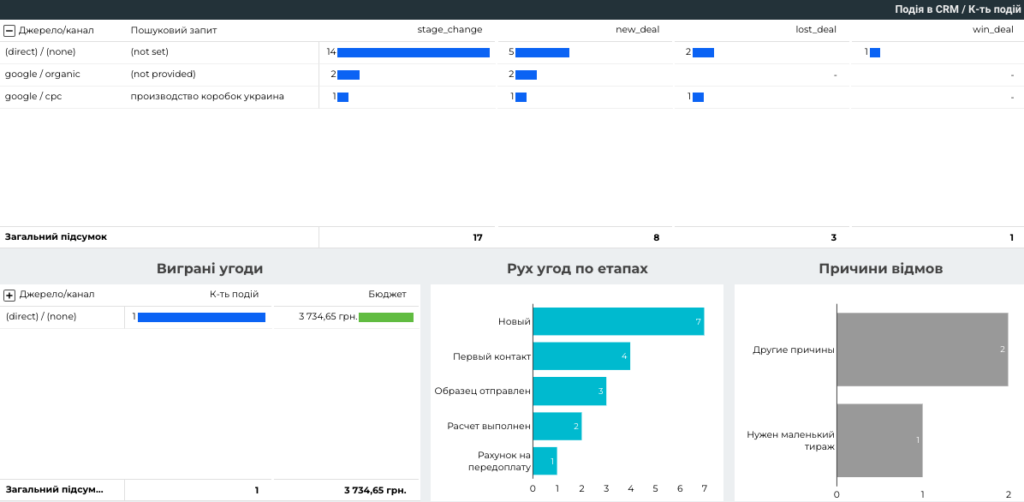Sort by the lost_deal column header
1024x502 pixels.
[815, 30]
